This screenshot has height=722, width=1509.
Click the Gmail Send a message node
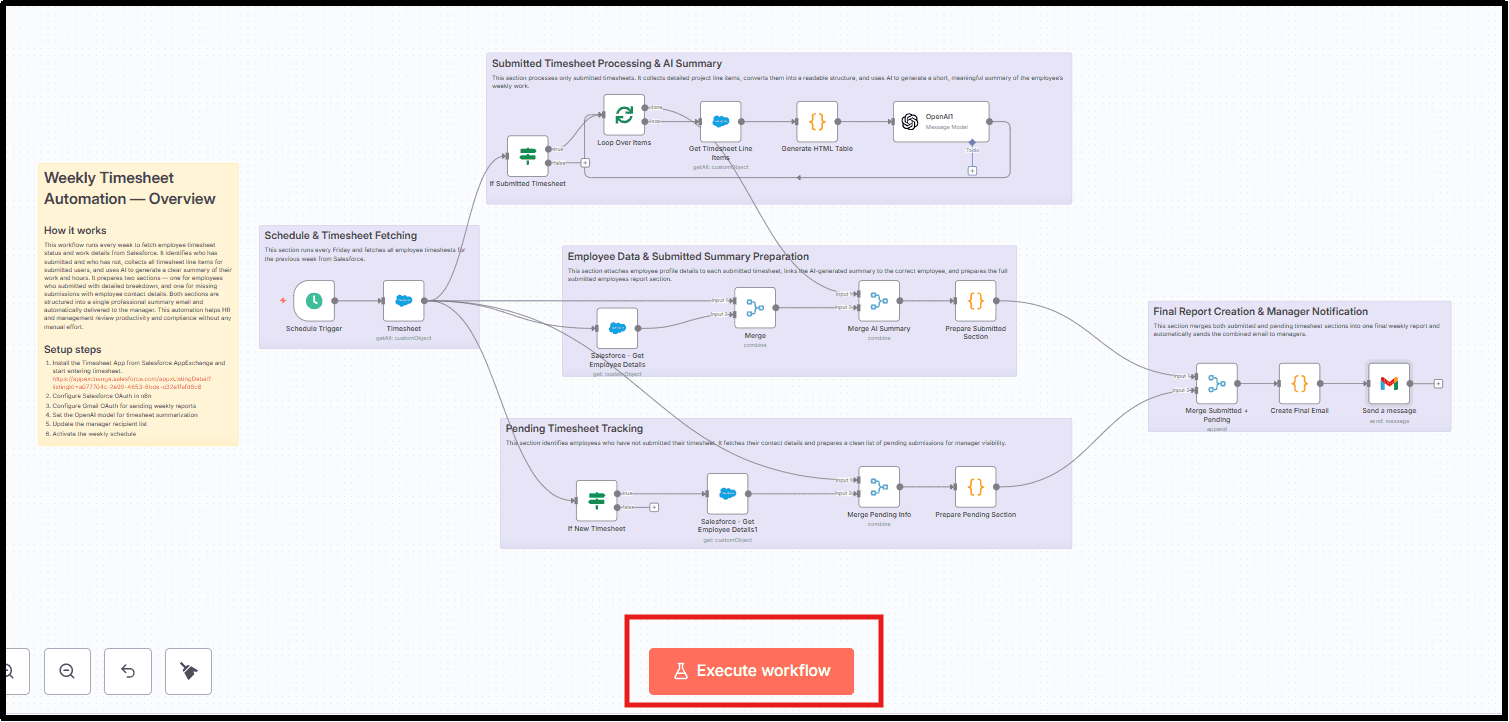[x=1388, y=383]
